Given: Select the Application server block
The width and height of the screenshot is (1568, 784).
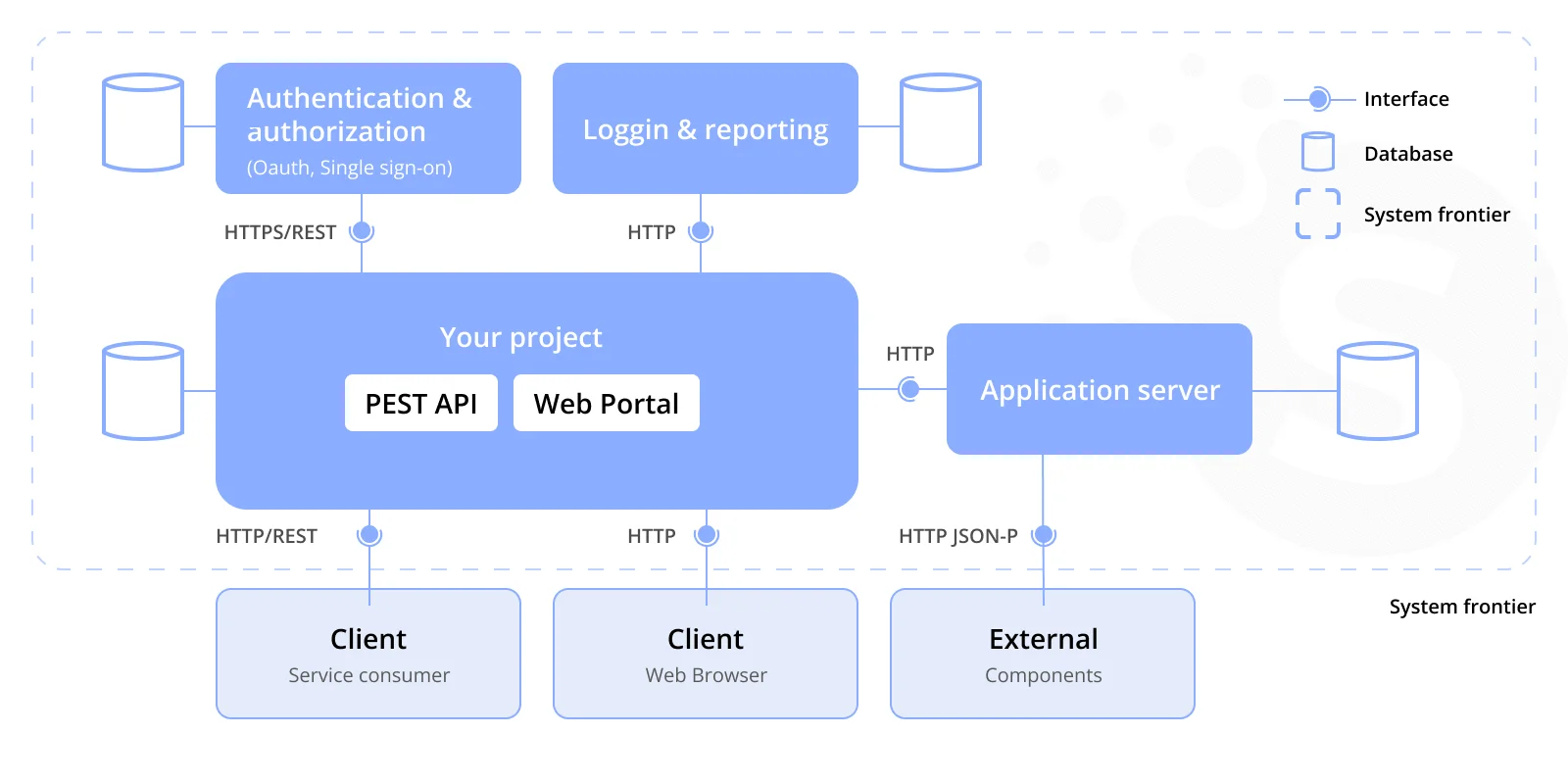Looking at the screenshot, I should click(x=1100, y=389).
